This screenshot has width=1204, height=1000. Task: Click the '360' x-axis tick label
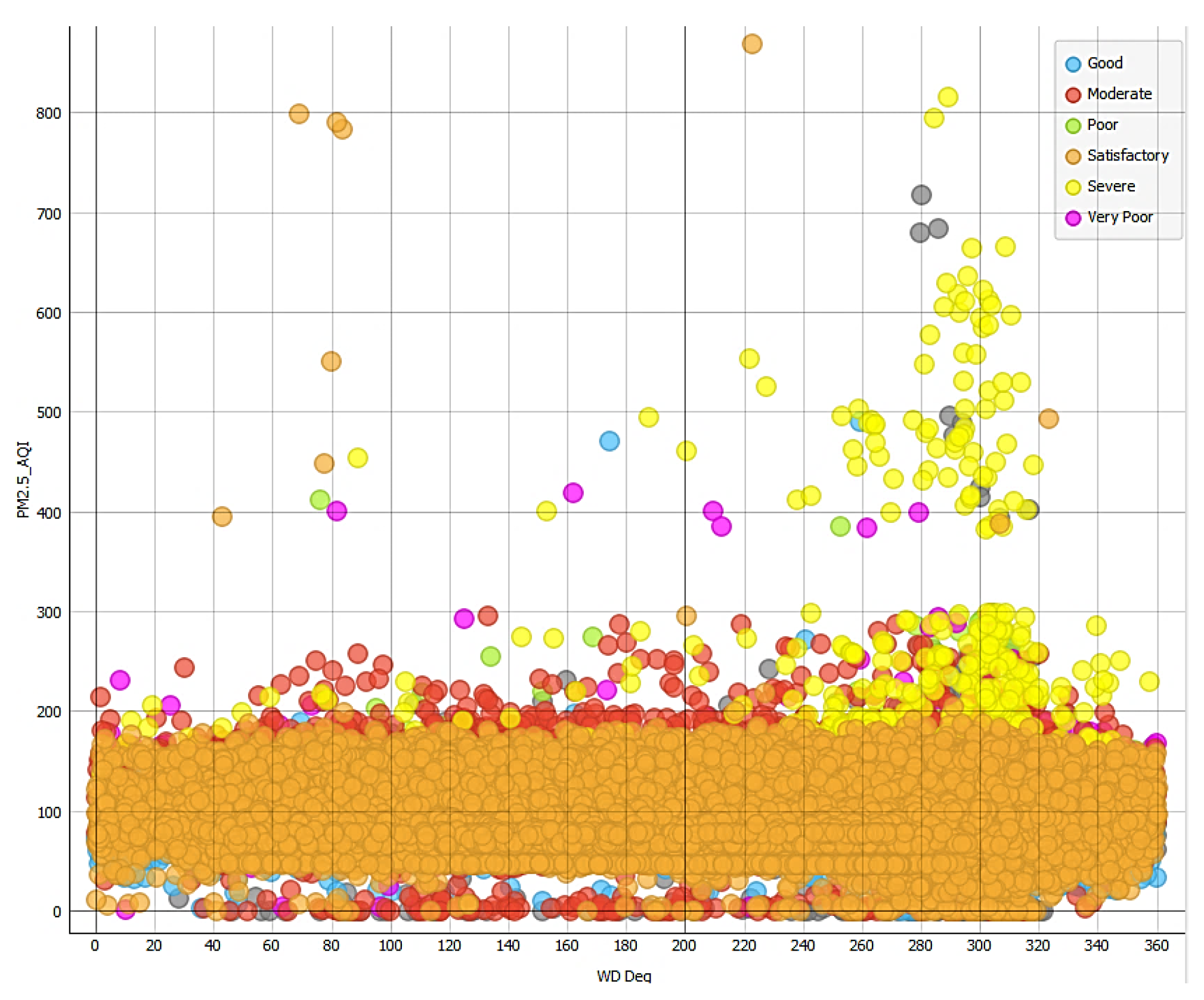(1156, 945)
